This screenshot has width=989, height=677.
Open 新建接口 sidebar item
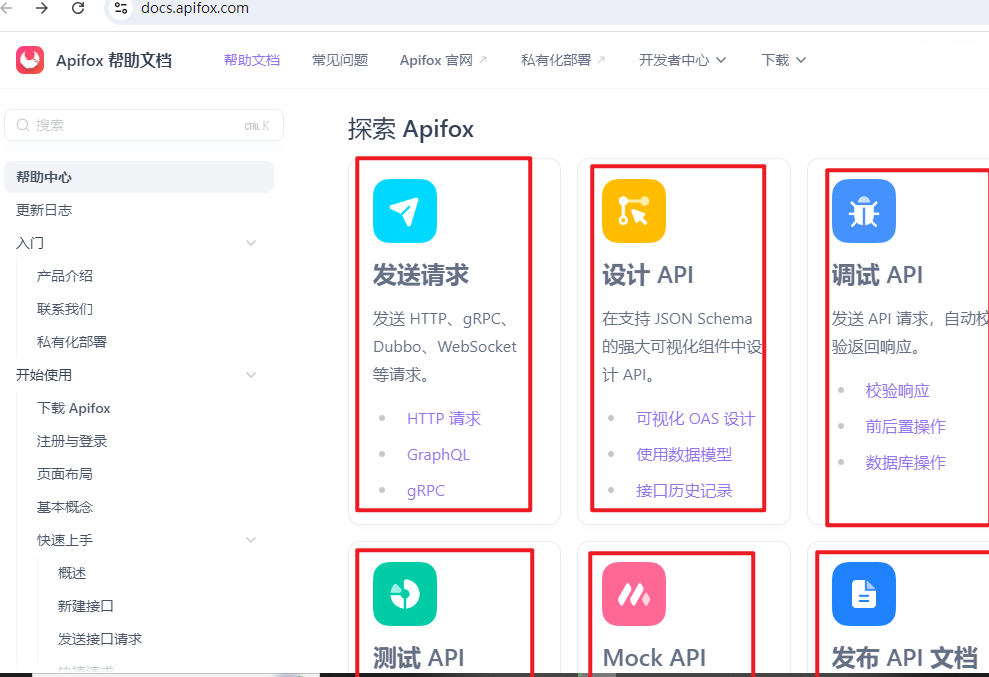85,606
